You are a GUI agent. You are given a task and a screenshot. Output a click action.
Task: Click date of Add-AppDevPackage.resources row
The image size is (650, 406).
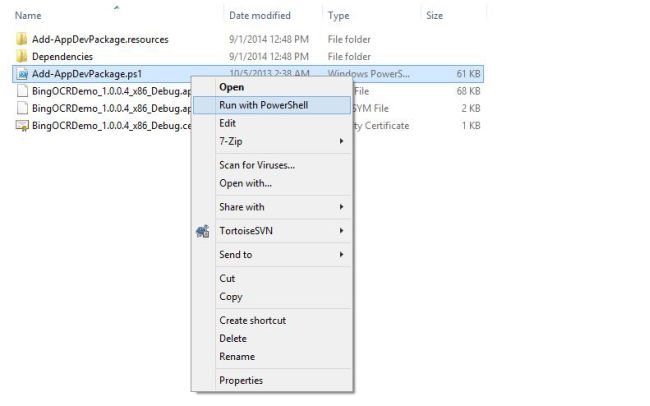[269, 39]
